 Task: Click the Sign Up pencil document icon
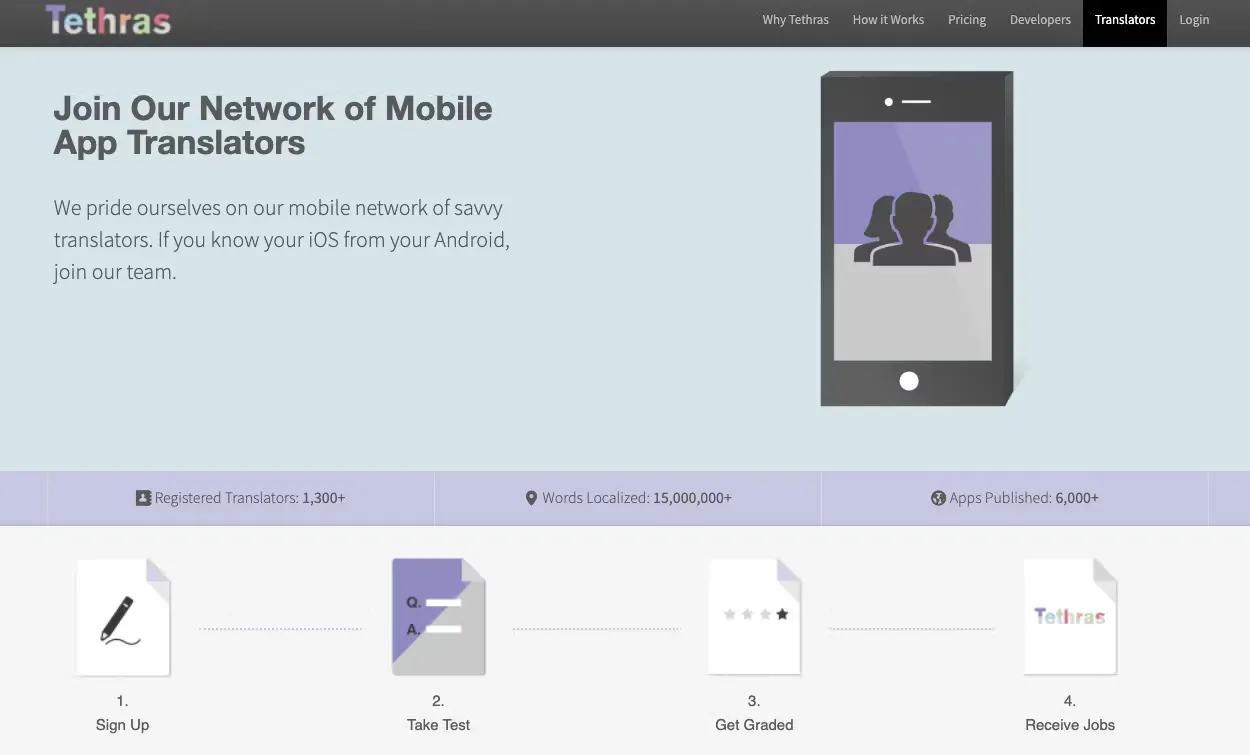[x=123, y=617]
